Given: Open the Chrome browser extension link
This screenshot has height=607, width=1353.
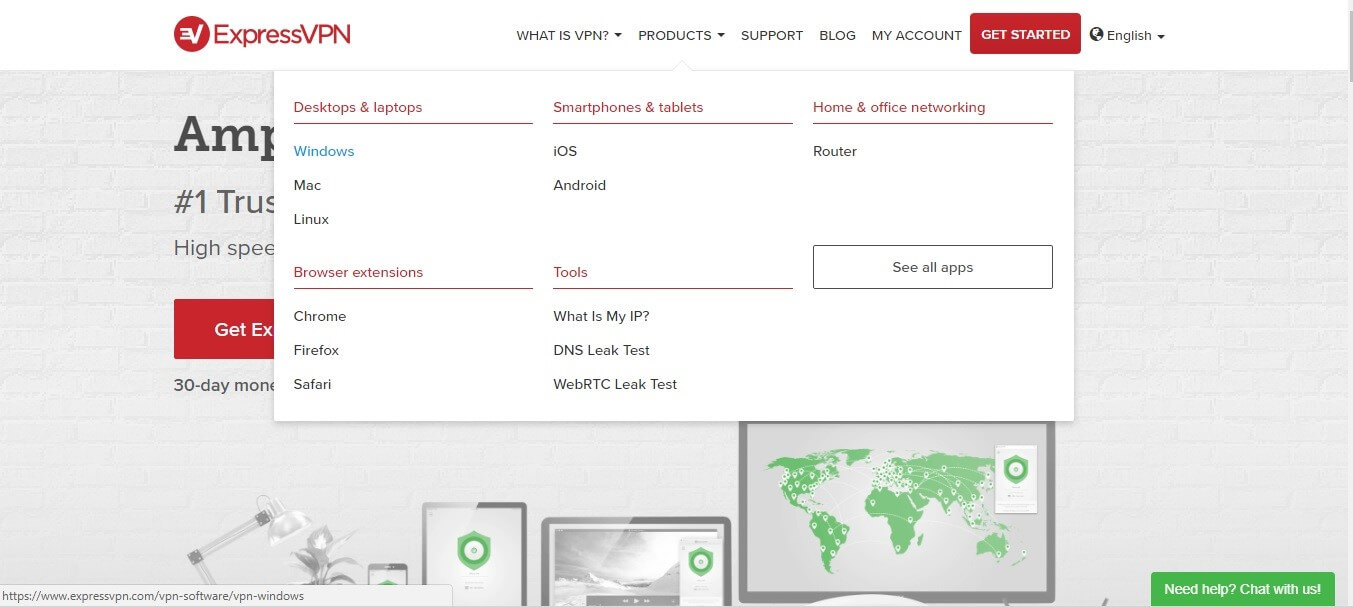Looking at the screenshot, I should [x=320, y=316].
